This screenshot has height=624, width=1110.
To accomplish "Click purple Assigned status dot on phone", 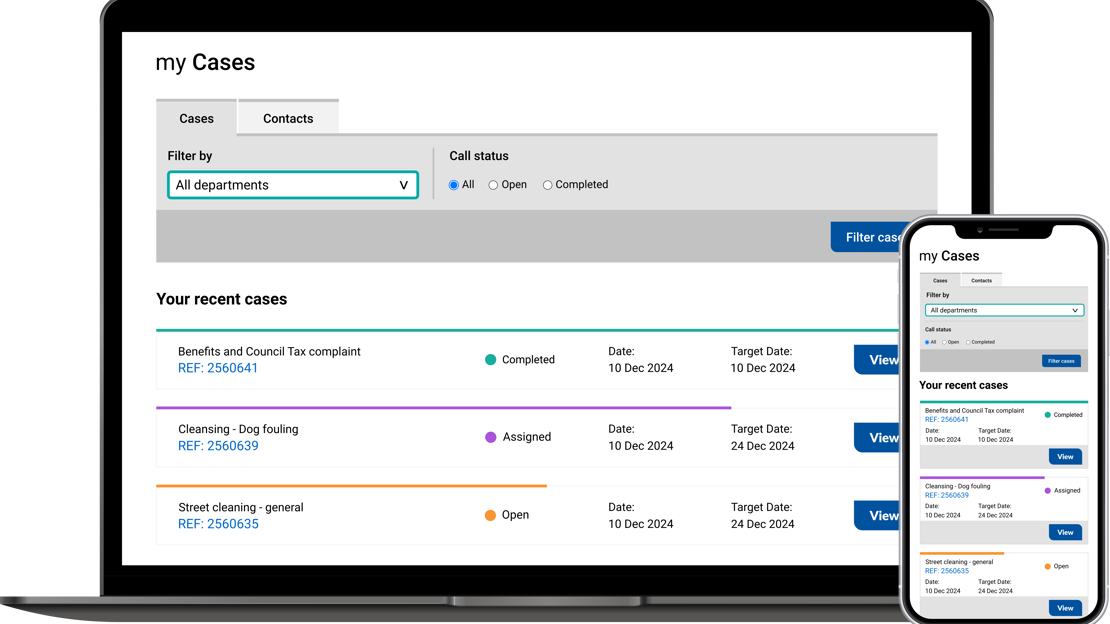I will [1048, 490].
